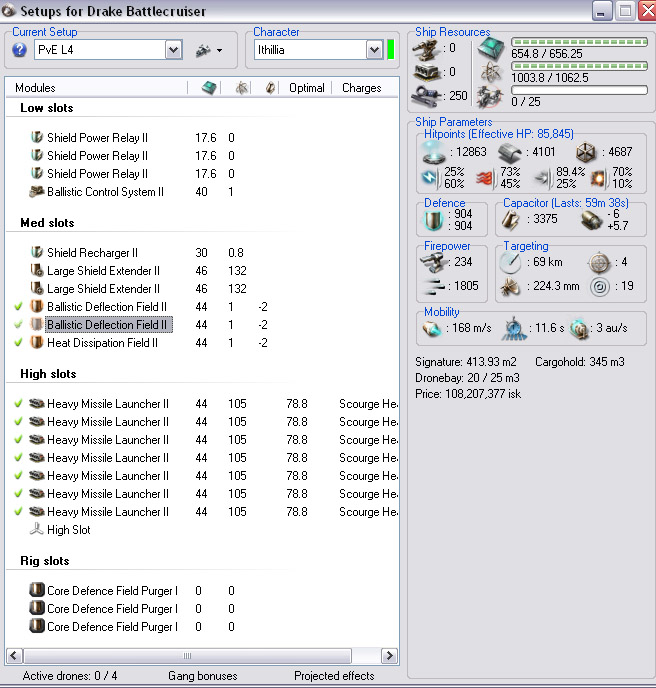Viewport: 656px width, 688px height.
Task: Click the turret hardpoints icon in Ship Resources
Action: (x=427, y=49)
